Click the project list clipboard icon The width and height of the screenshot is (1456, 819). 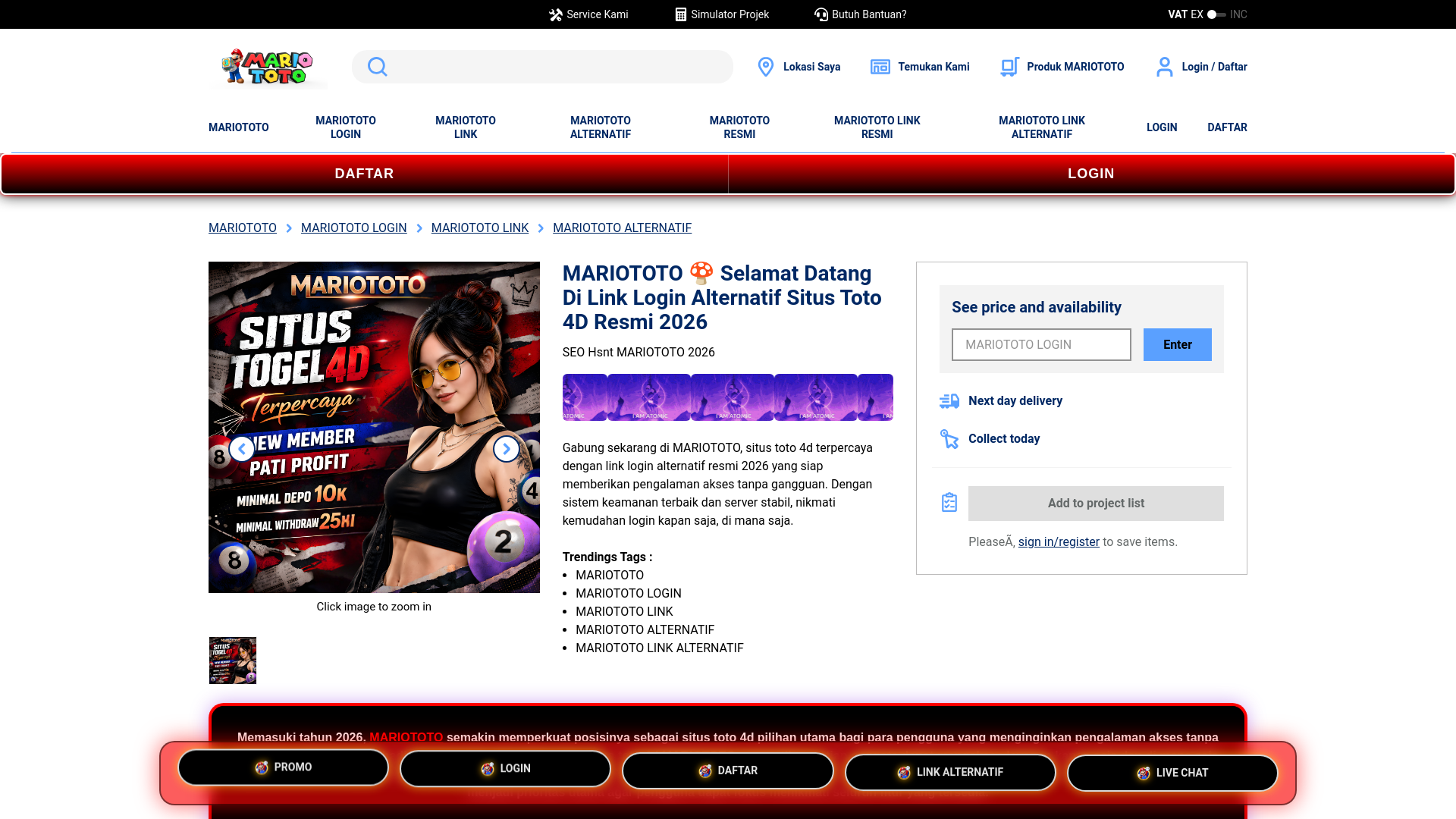(949, 502)
